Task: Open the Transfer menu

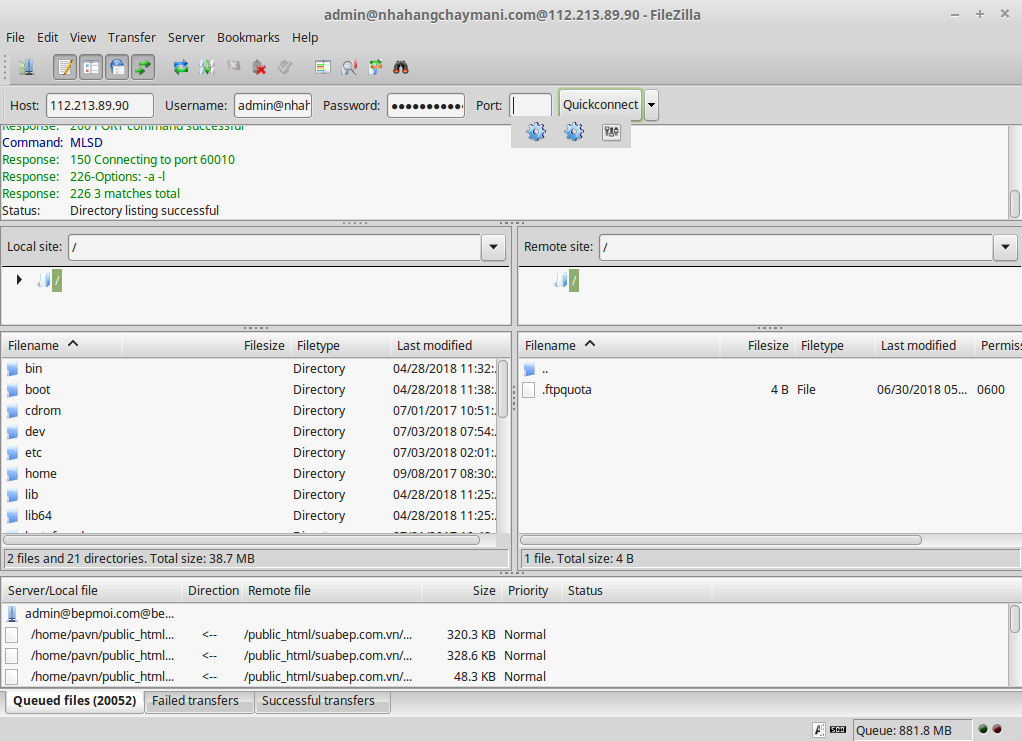Action: coord(132,38)
